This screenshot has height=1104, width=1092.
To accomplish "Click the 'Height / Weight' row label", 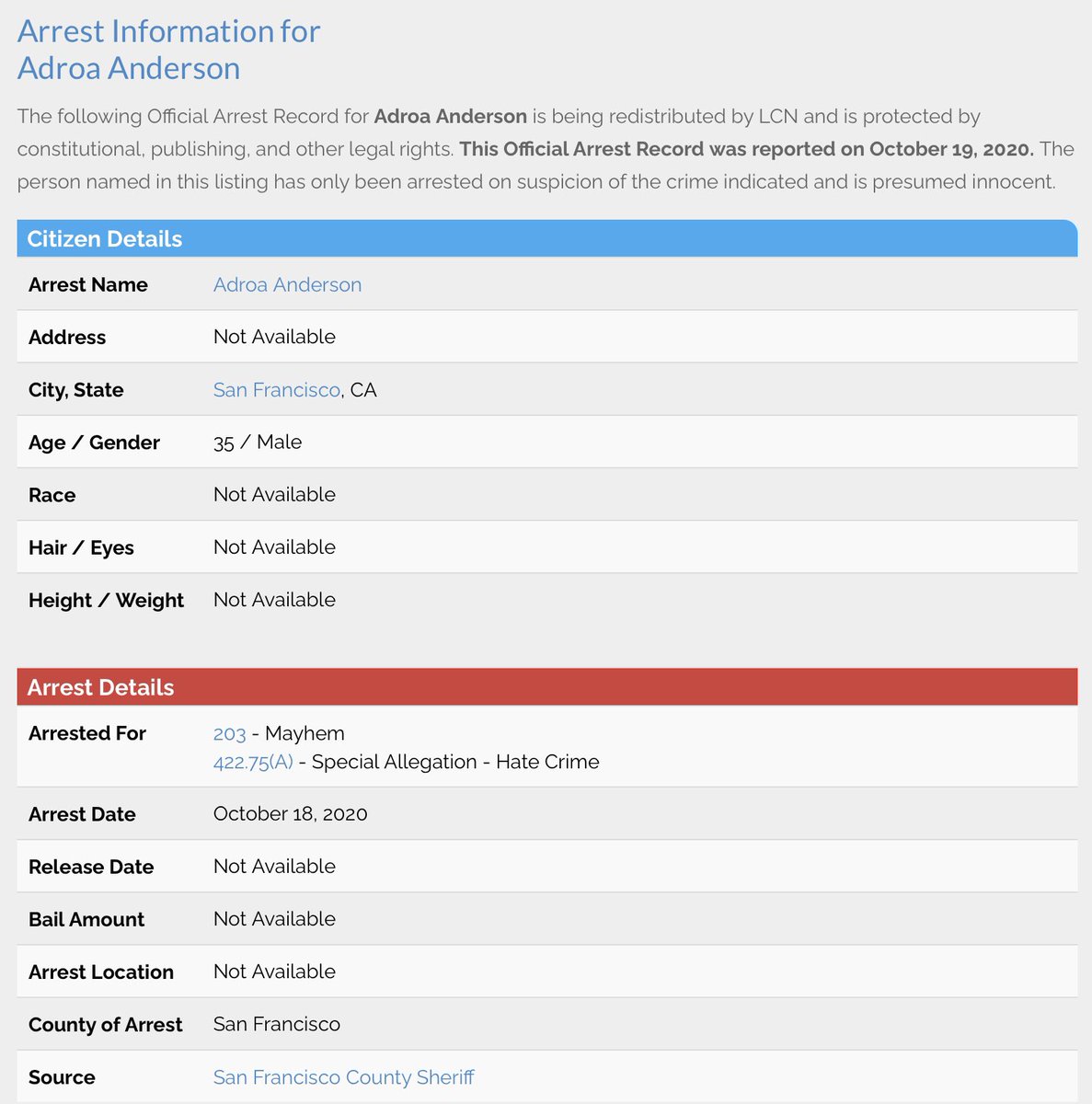I will coord(107,601).
